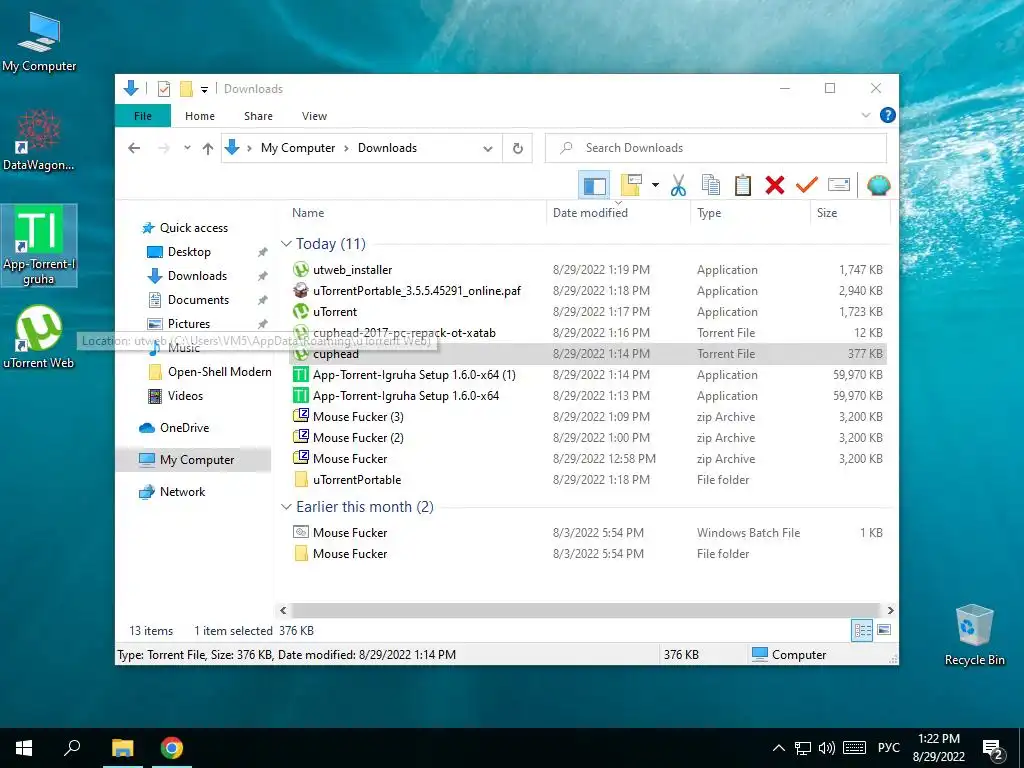Click the Properties icon in title bar
Screen dimensions: 1024x768
pyautogui.click(x=164, y=89)
